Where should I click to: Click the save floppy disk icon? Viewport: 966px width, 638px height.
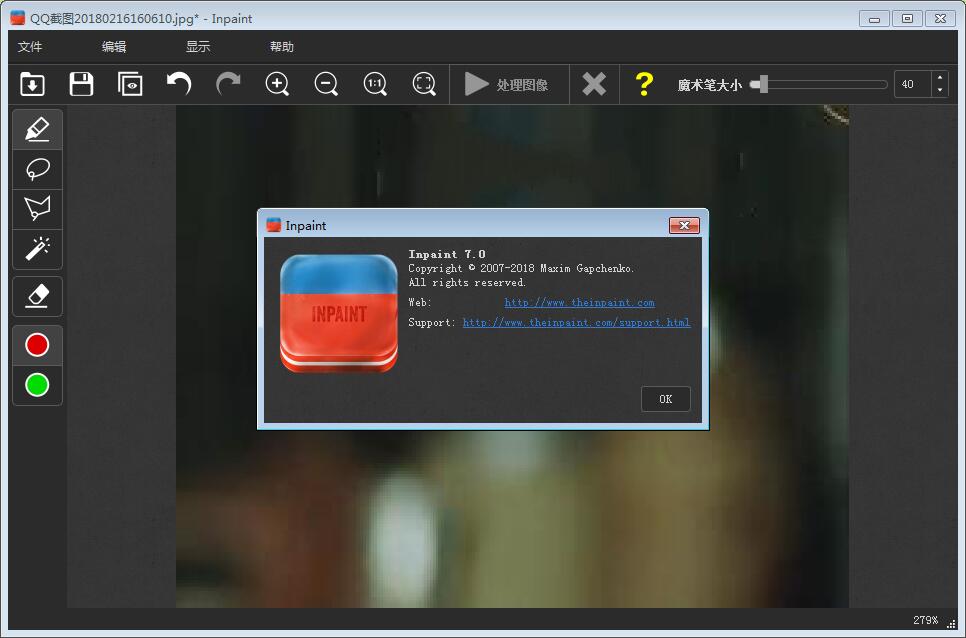tap(81, 84)
